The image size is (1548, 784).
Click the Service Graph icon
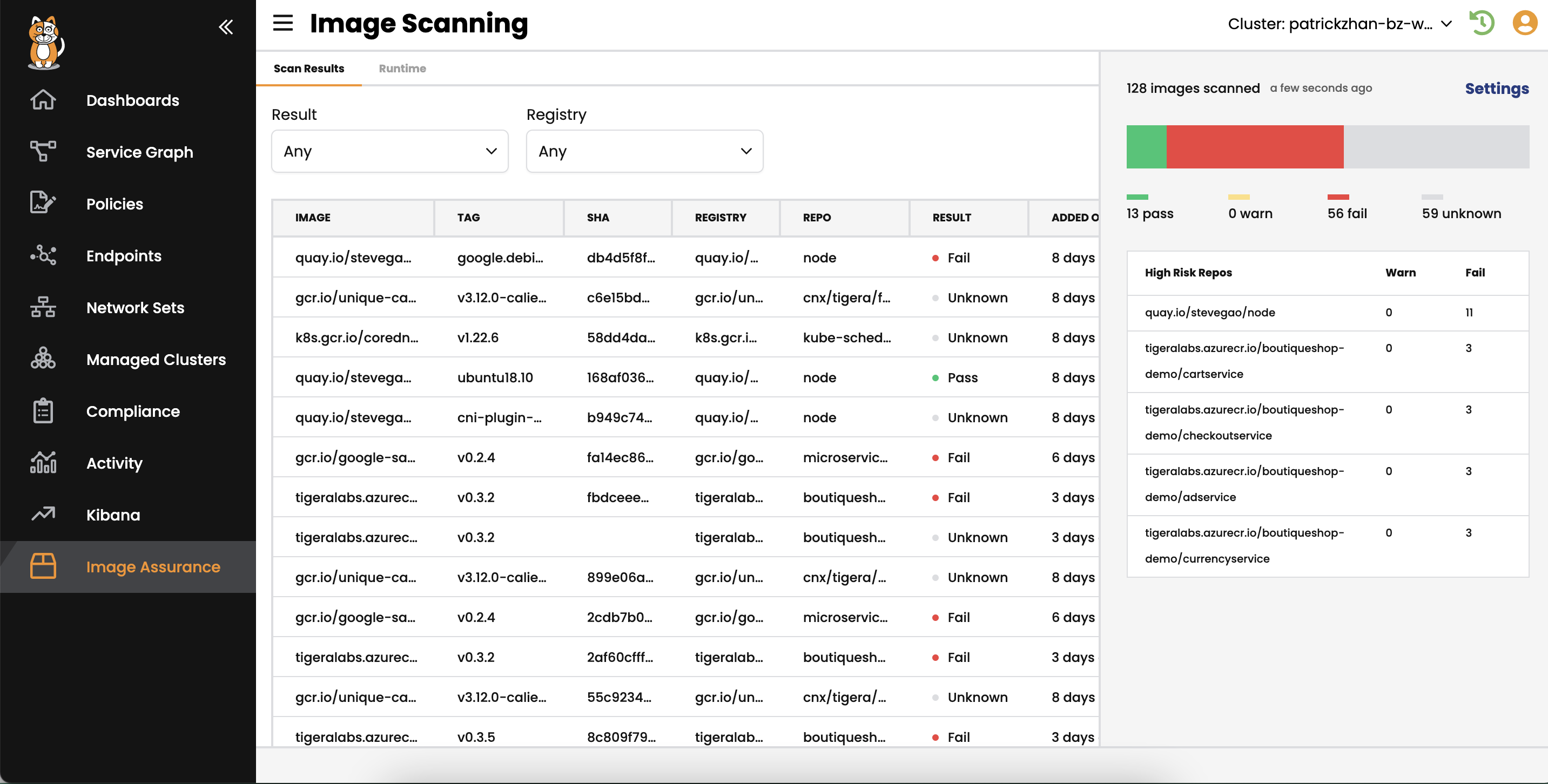point(43,152)
